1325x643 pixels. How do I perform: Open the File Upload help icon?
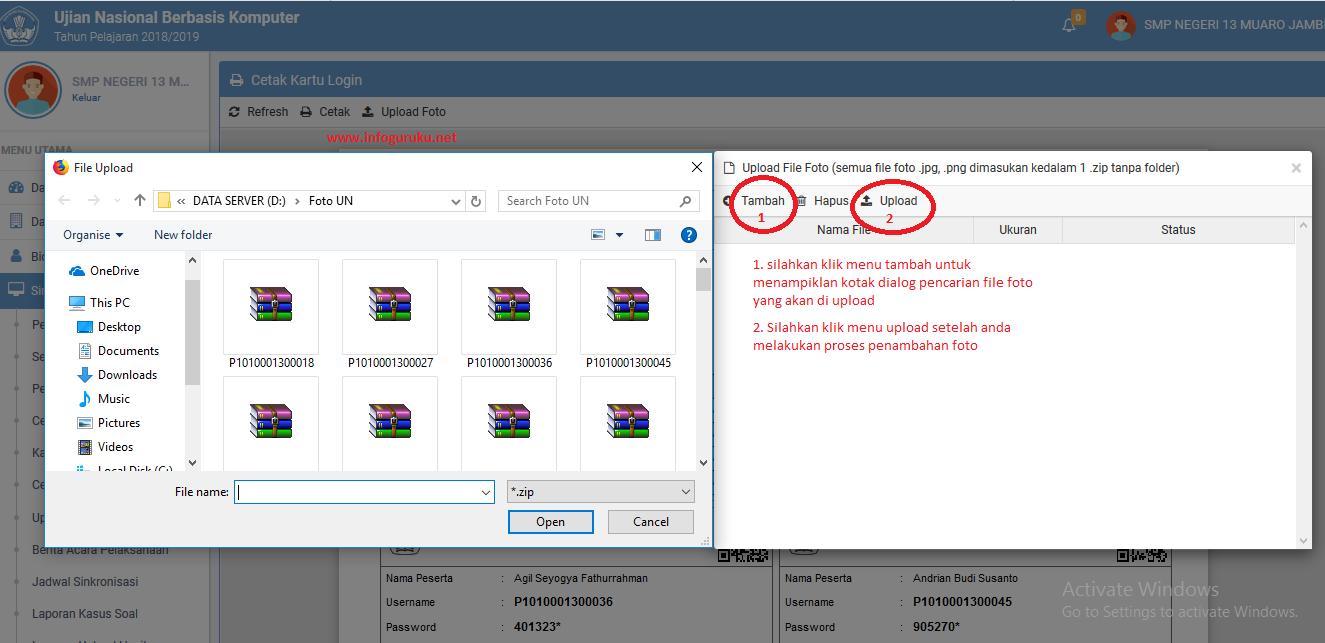click(689, 235)
